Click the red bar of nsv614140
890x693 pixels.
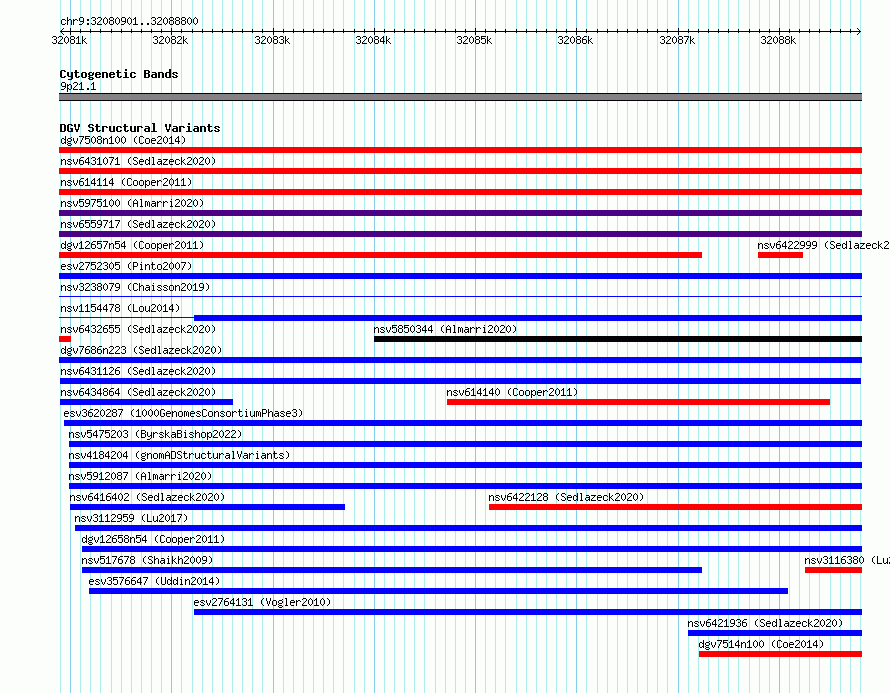click(x=639, y=402)
